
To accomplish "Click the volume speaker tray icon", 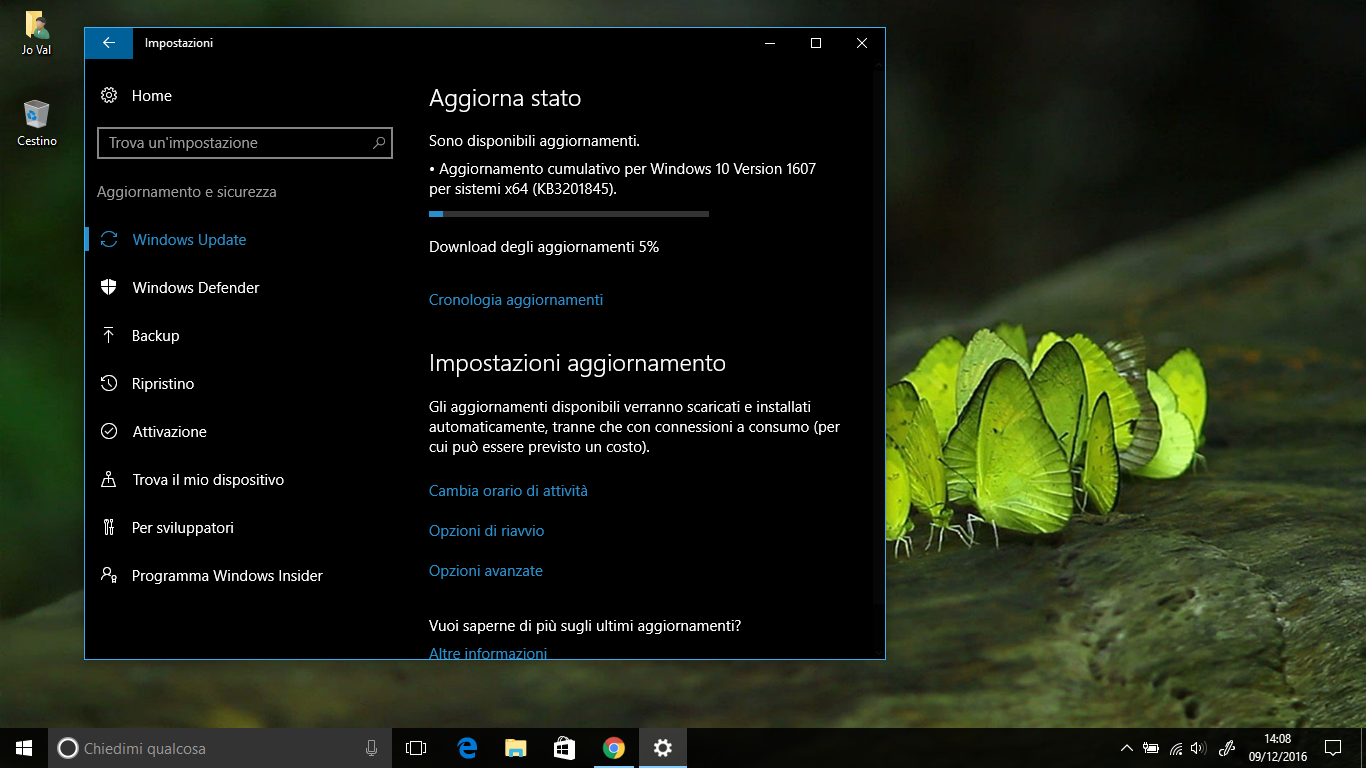I will [x=1199, y=748].
